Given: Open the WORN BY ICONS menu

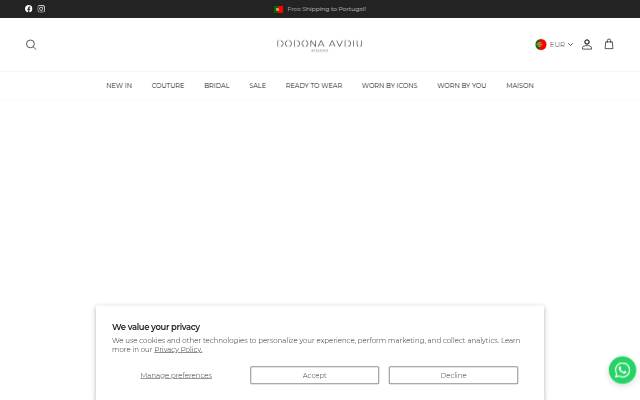Looking at the screenshot, I should click(389, 85).
